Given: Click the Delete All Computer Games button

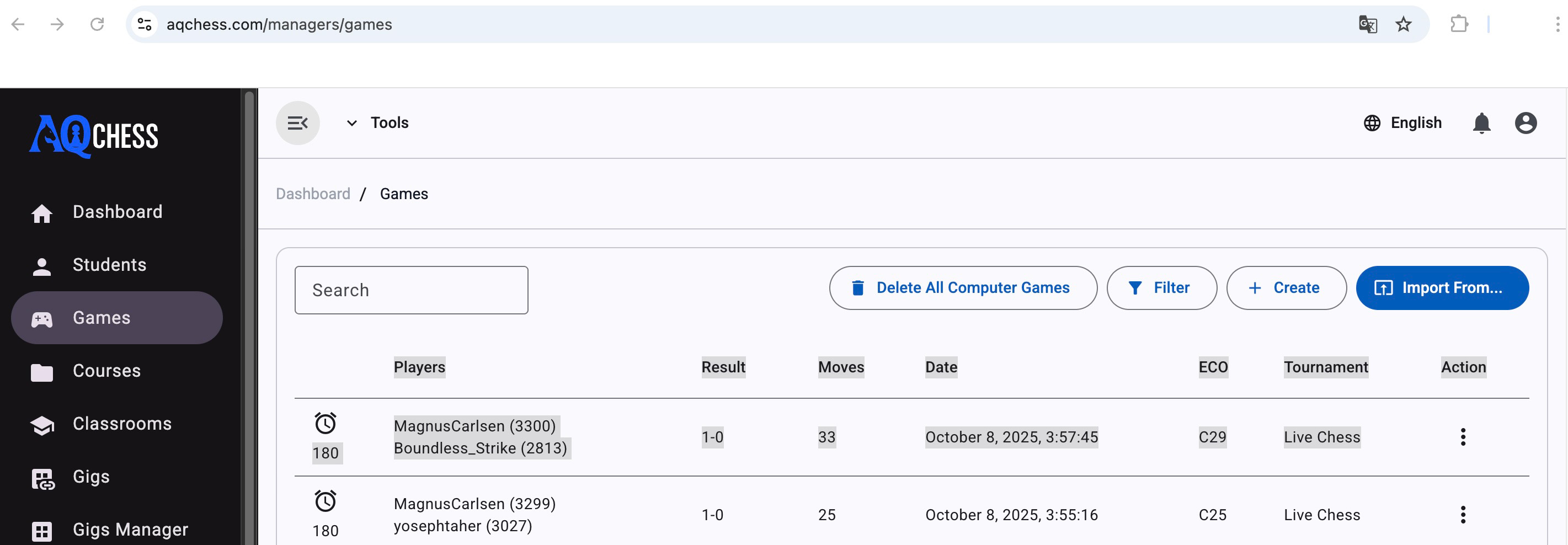Looking at the screenshot, I should (962, 288).
